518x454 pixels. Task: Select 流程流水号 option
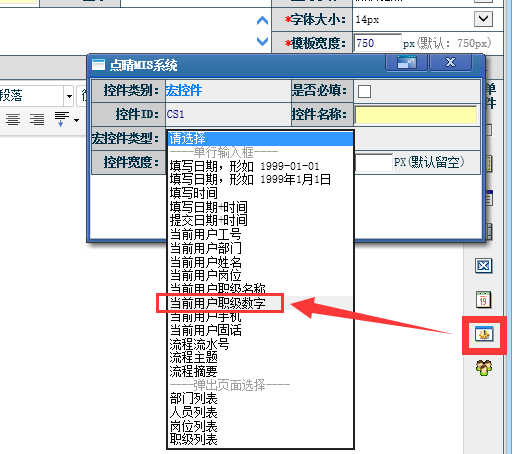coord(199,344)
